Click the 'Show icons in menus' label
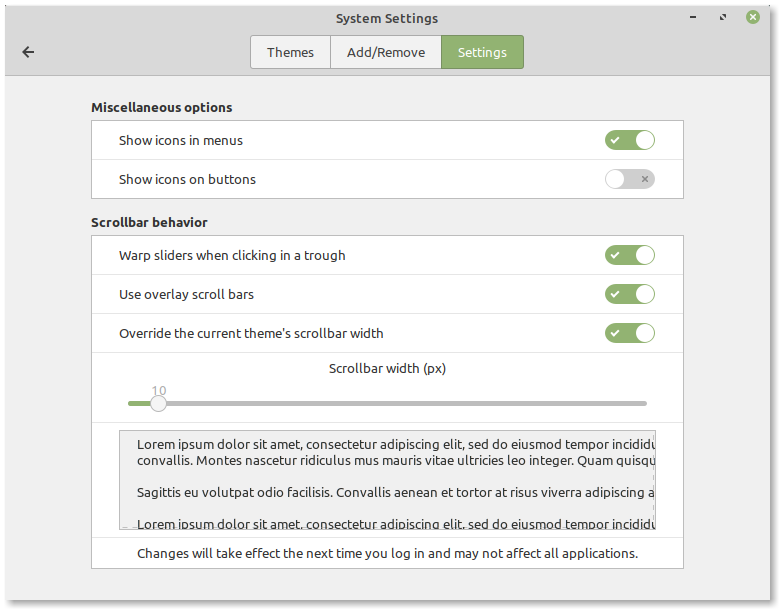The width and height of the screenshot is (779, 609). [x=181, y=140]
